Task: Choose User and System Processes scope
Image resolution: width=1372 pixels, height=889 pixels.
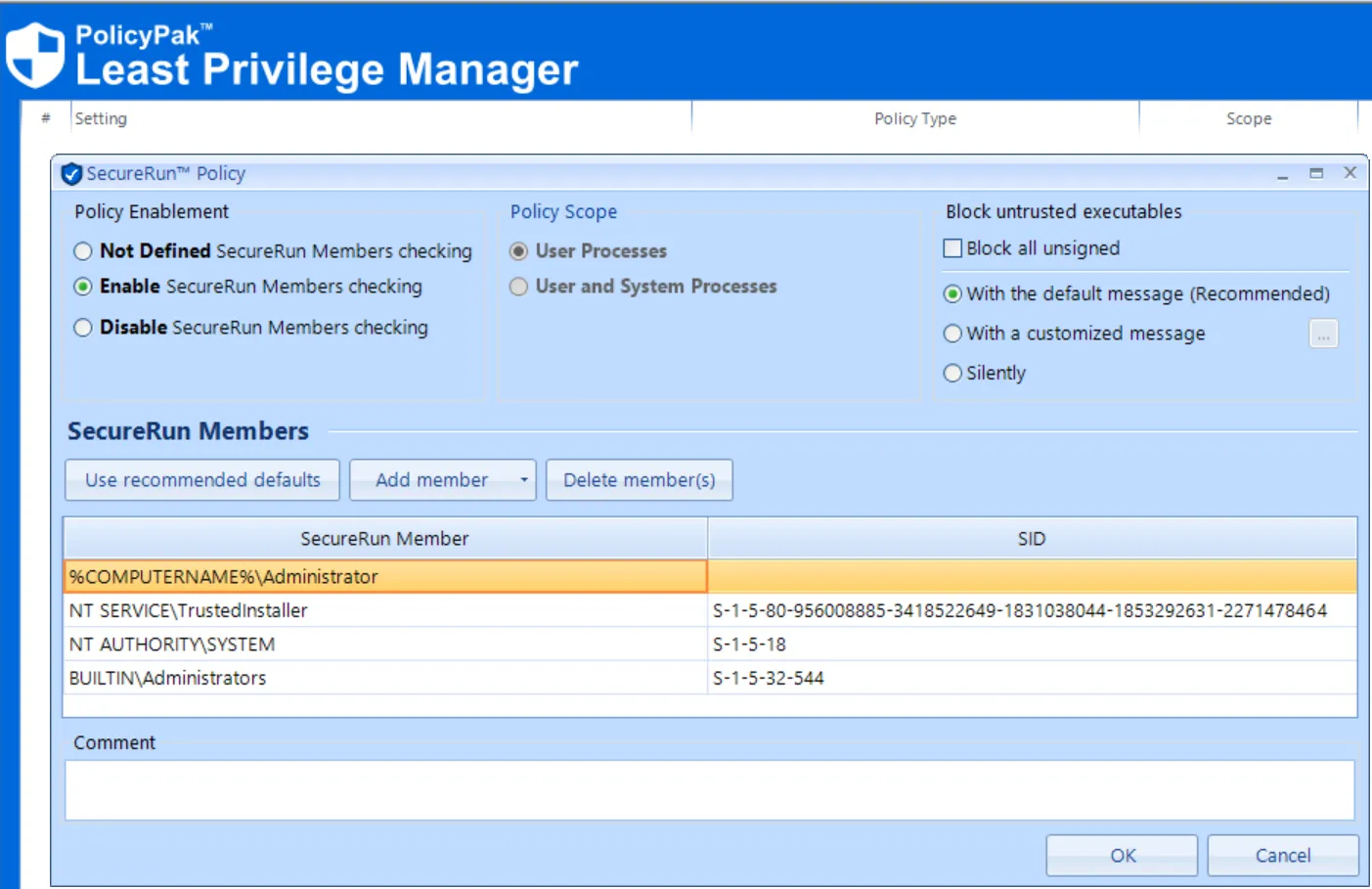Action: click(x=518, y=287)
